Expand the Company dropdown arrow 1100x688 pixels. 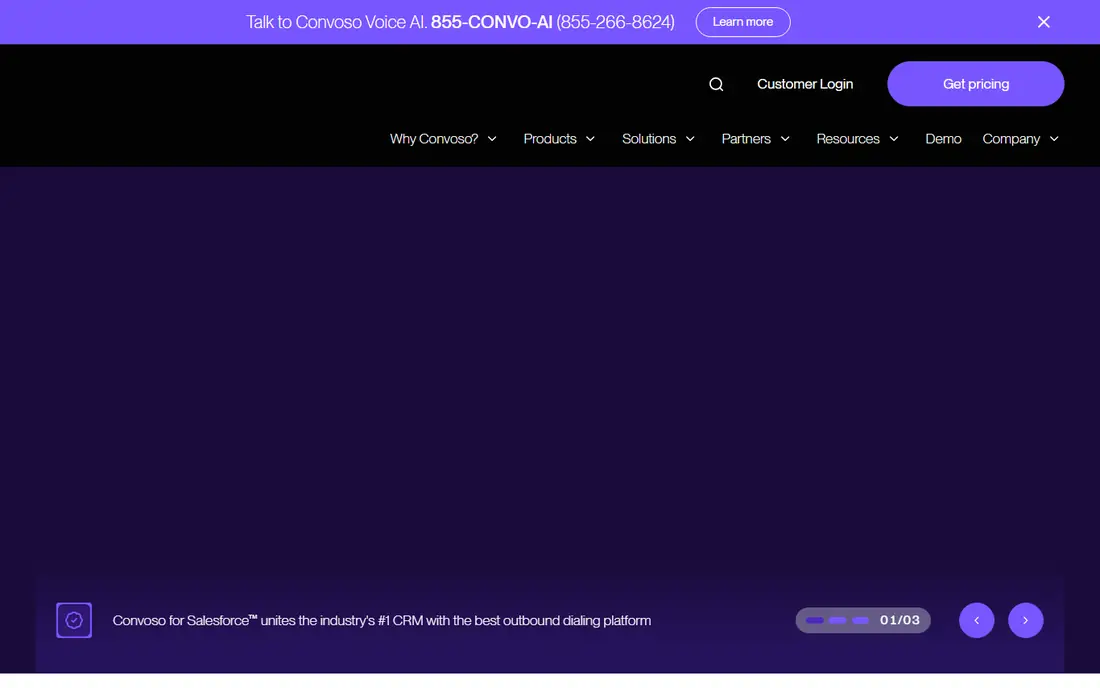click(x=1054, y=139)
